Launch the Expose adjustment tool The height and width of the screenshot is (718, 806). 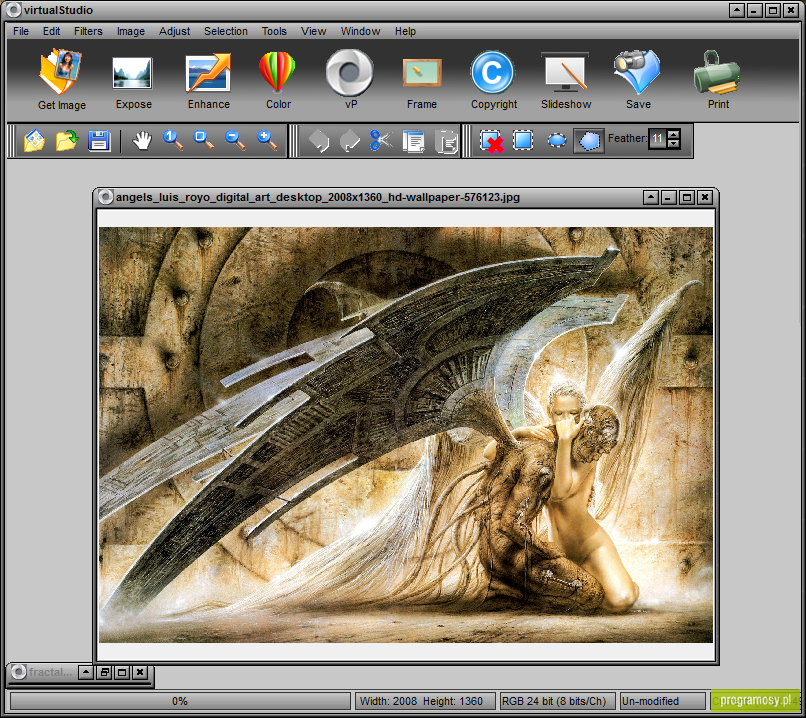pyautogui.click(x=133, y=81)
